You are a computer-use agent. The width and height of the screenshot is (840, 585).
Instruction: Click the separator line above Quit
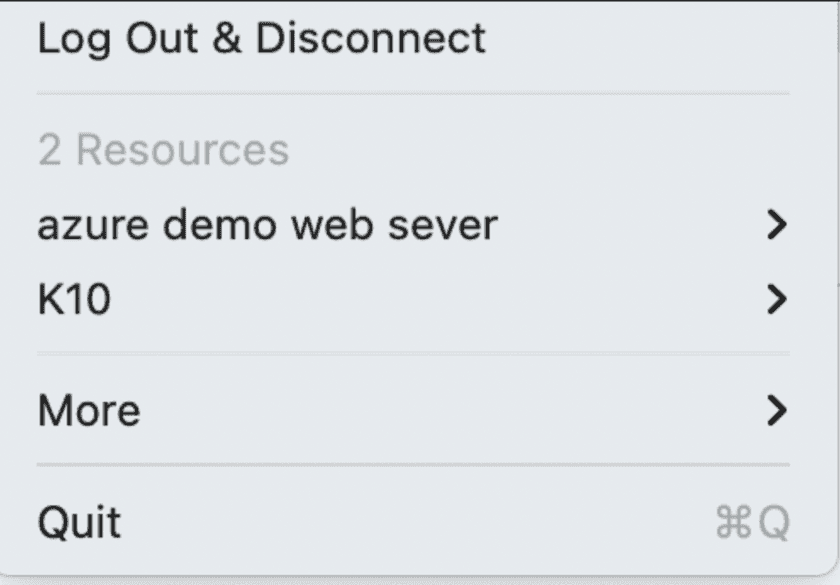coord(412,465)
